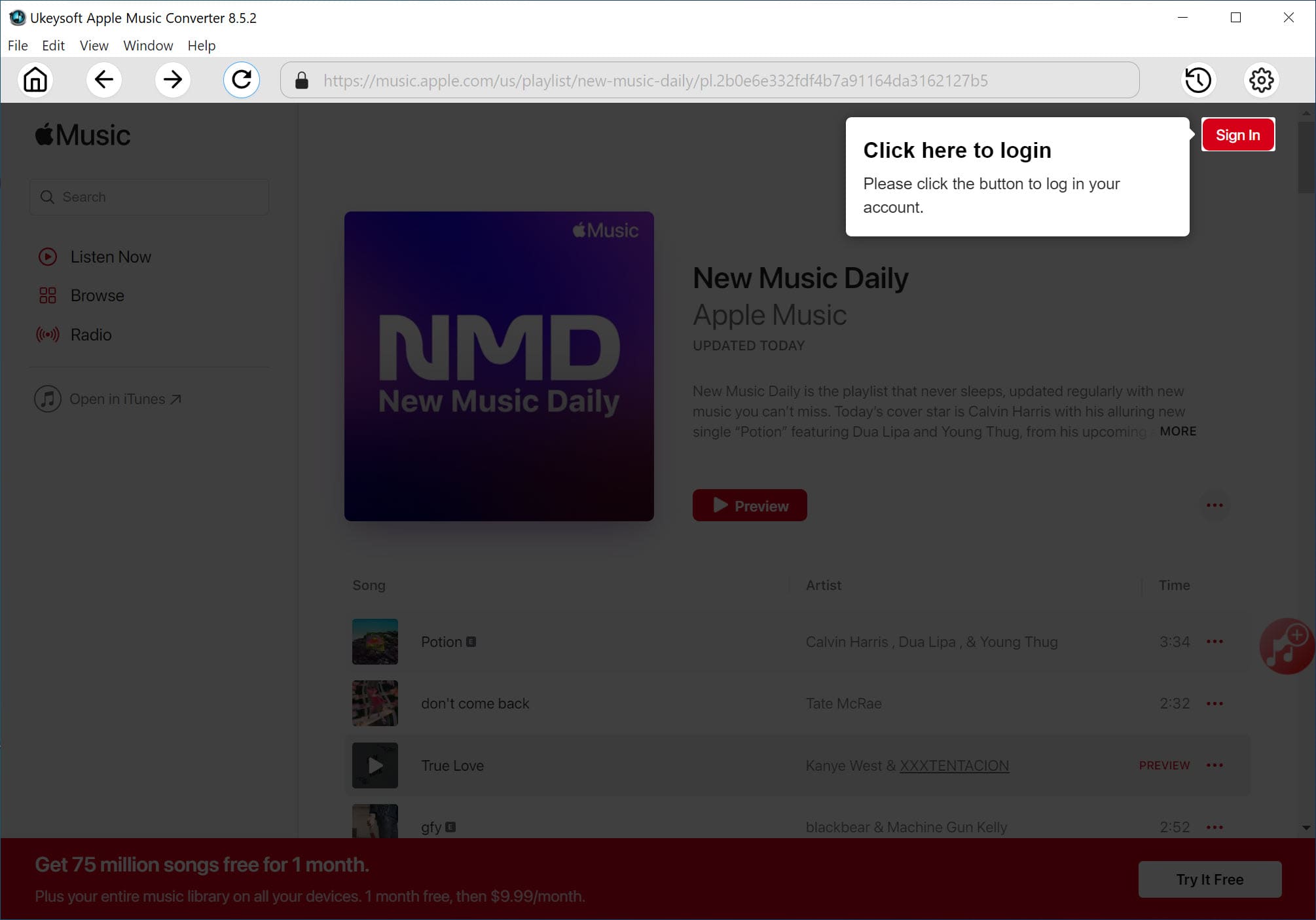Click the Try It Free subscription link
Screen dimensions: 1316x920
click(1210, 879)
